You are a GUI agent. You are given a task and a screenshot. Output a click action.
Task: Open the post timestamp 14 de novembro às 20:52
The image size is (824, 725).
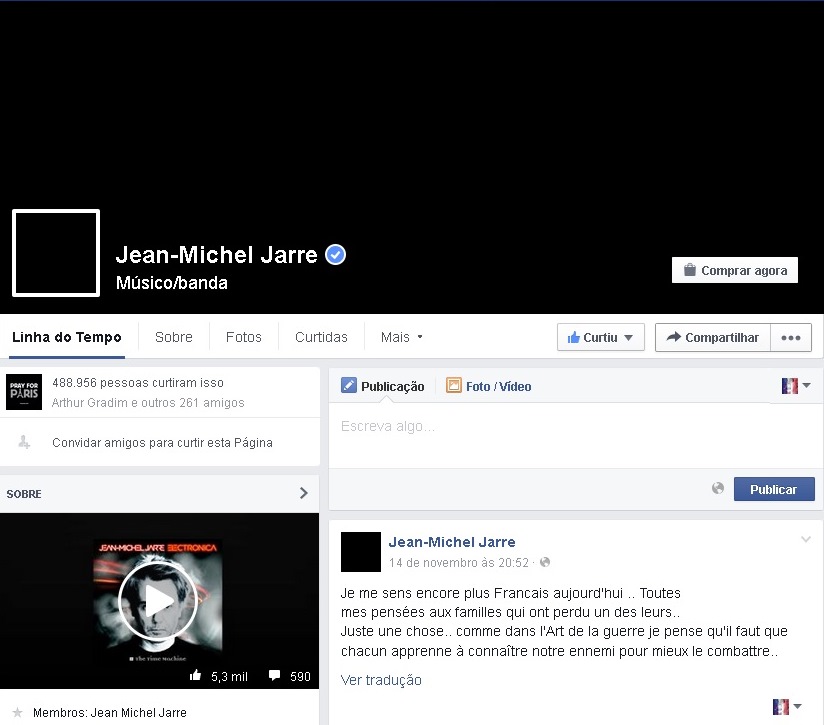coord(459,563)
